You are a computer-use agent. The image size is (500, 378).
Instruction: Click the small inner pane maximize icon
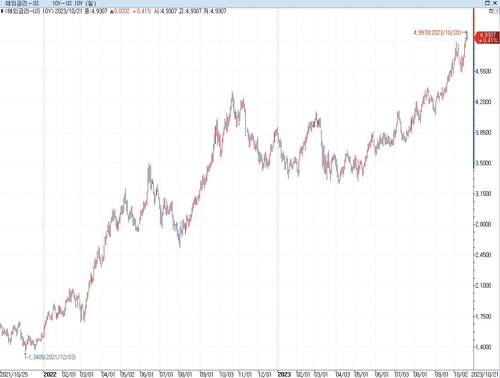click(x=491, y=11)
